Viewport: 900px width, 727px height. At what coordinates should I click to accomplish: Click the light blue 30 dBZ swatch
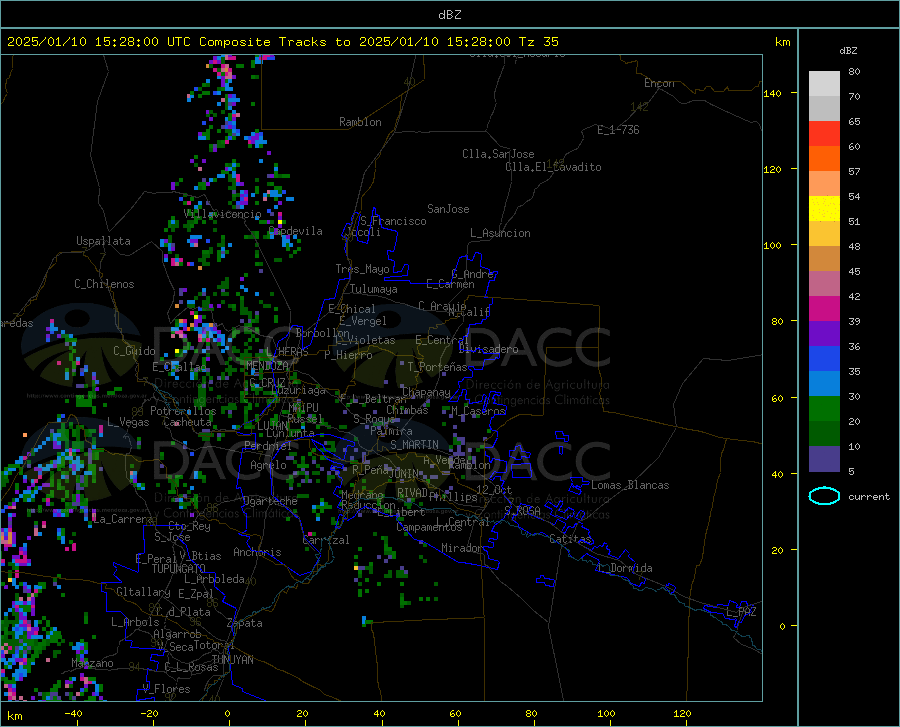pyautogui.click(x=824, y=384)
